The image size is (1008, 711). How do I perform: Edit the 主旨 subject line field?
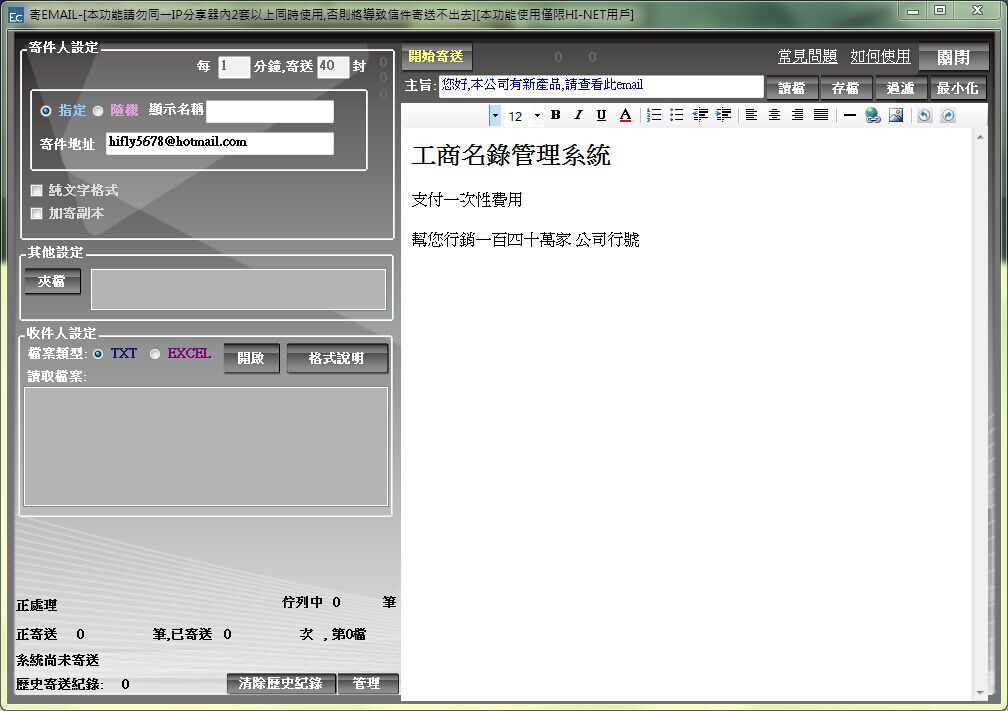(x=601, y=86)
